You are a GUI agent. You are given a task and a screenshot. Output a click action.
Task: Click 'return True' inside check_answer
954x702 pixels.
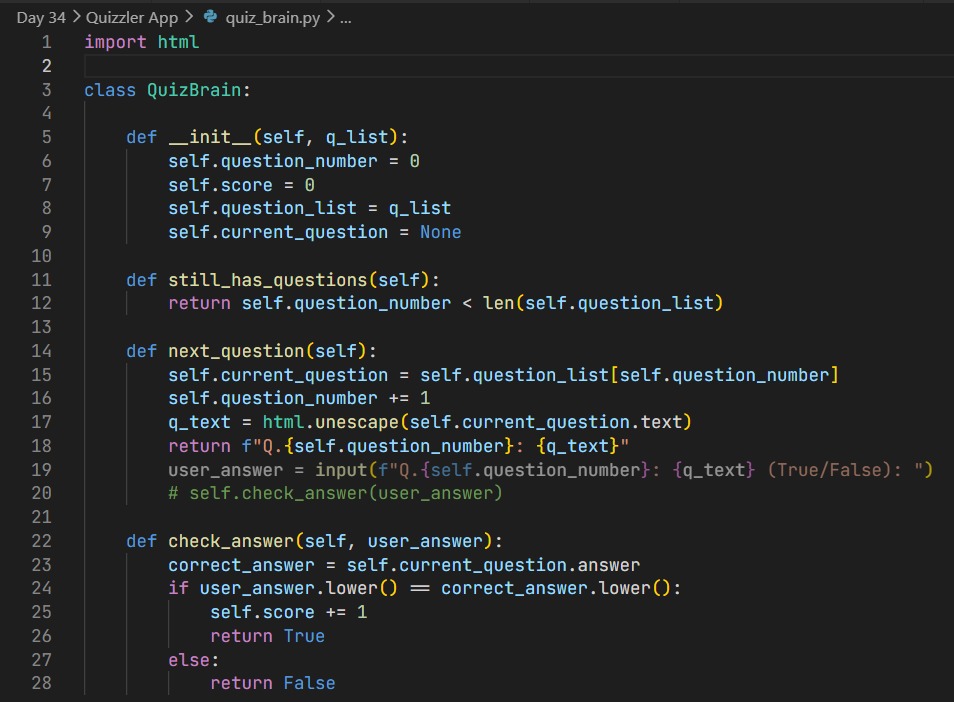click(270, 635)
